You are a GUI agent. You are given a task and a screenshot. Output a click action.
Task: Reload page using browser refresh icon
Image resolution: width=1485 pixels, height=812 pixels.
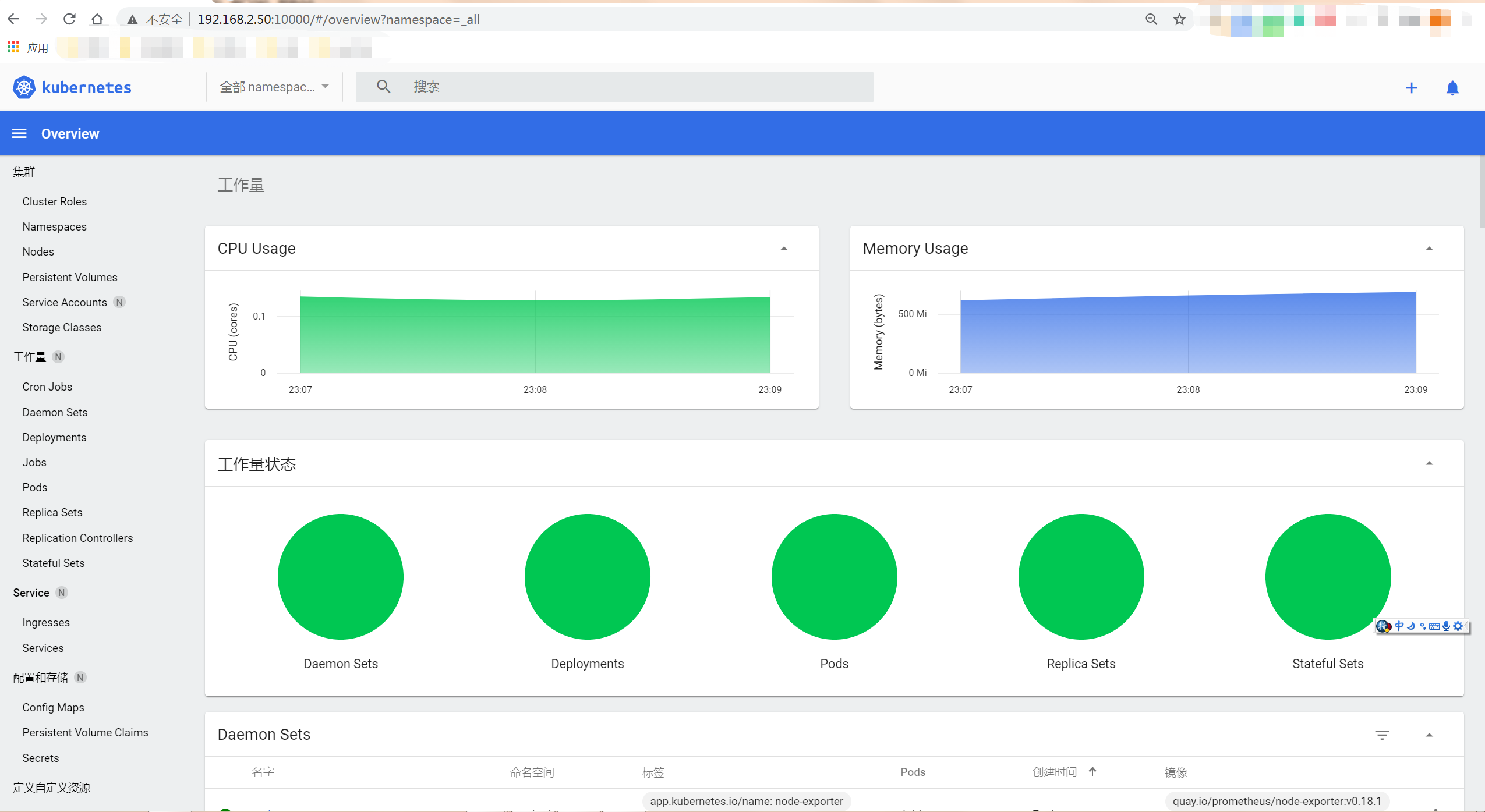coord(69,19)
